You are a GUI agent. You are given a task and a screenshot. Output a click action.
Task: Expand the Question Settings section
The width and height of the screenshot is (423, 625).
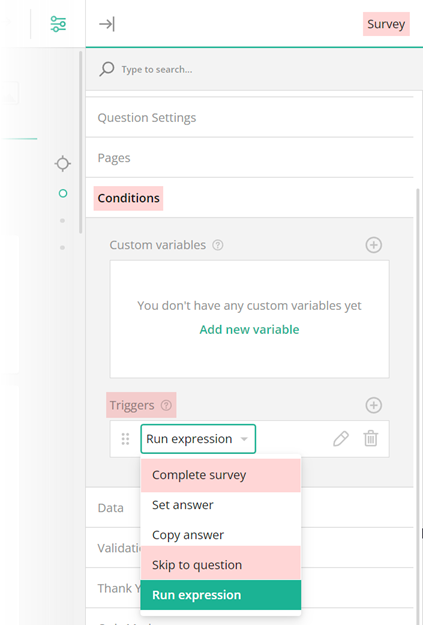click(250, 118)
